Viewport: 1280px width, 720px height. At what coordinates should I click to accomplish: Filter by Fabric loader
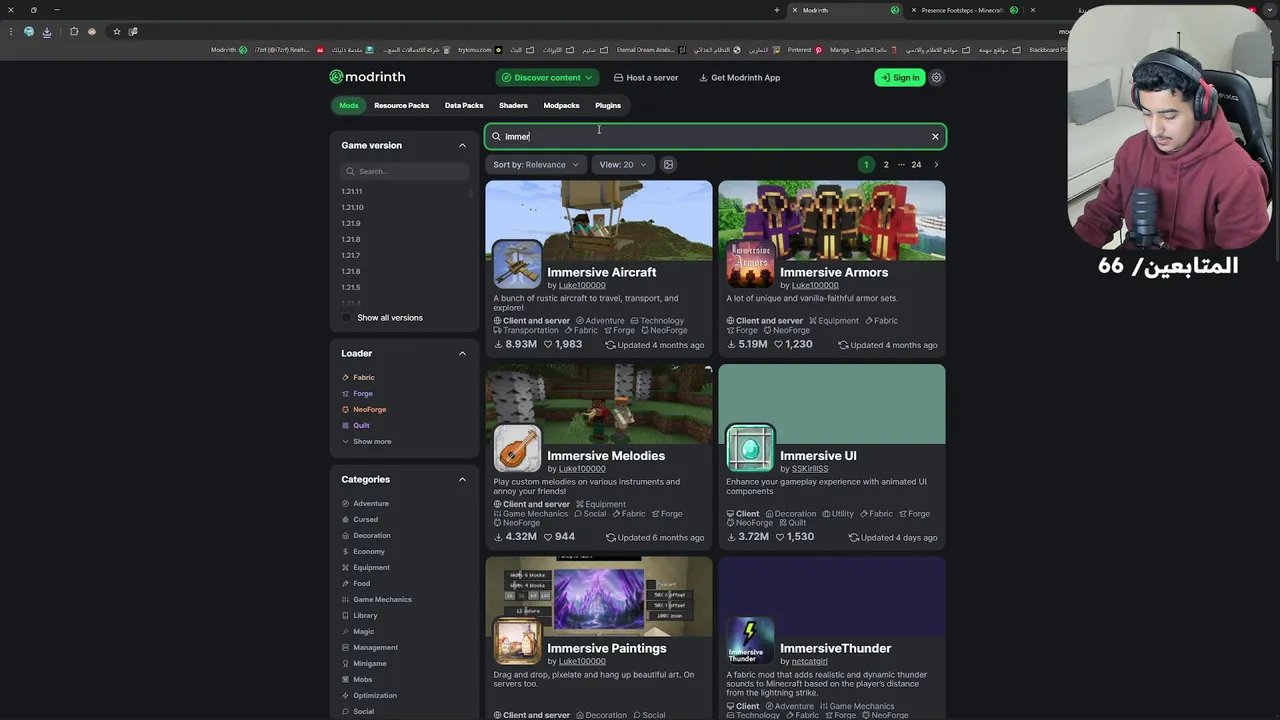(x=358, y=377)
